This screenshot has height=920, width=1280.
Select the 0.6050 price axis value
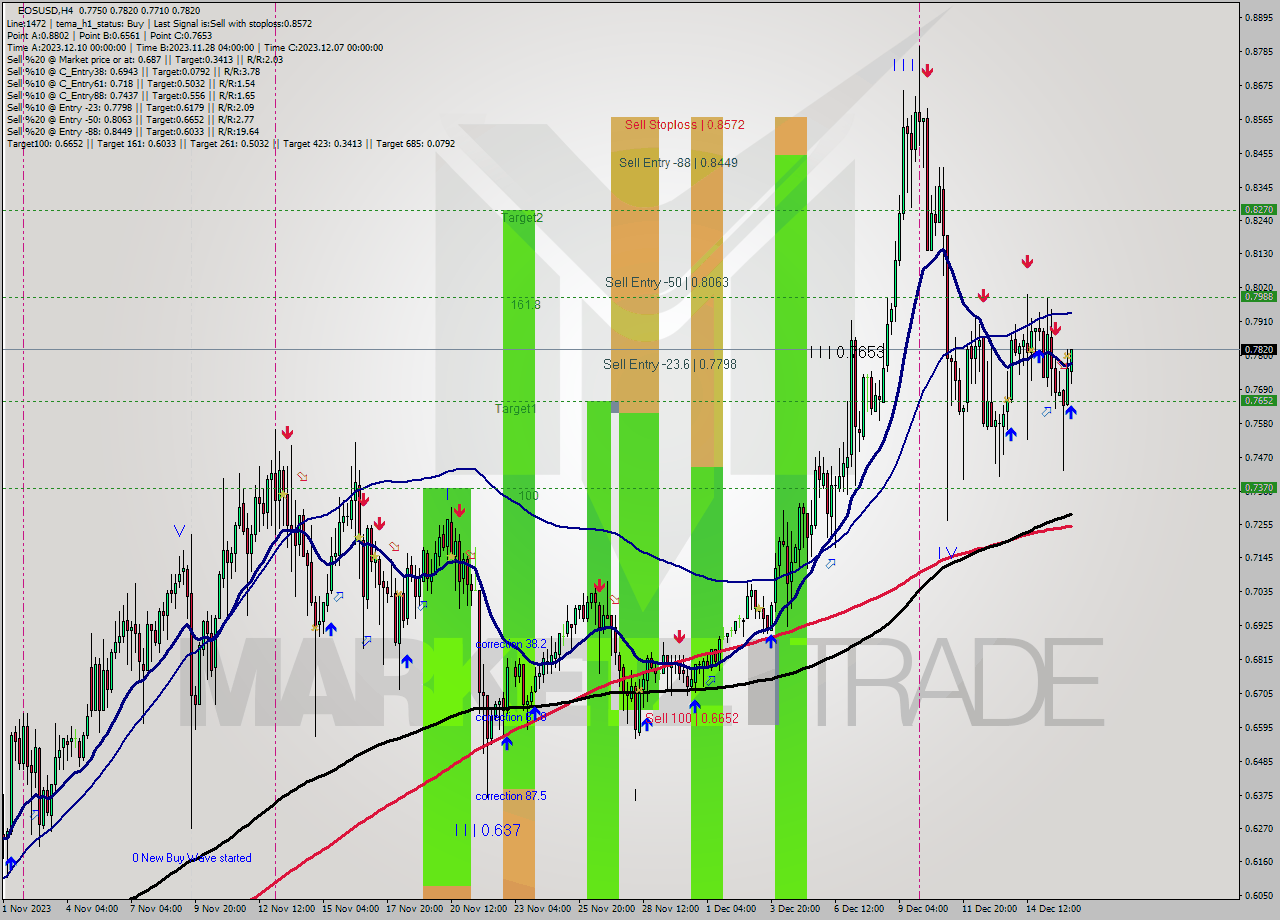click(x=1258, y=896)
